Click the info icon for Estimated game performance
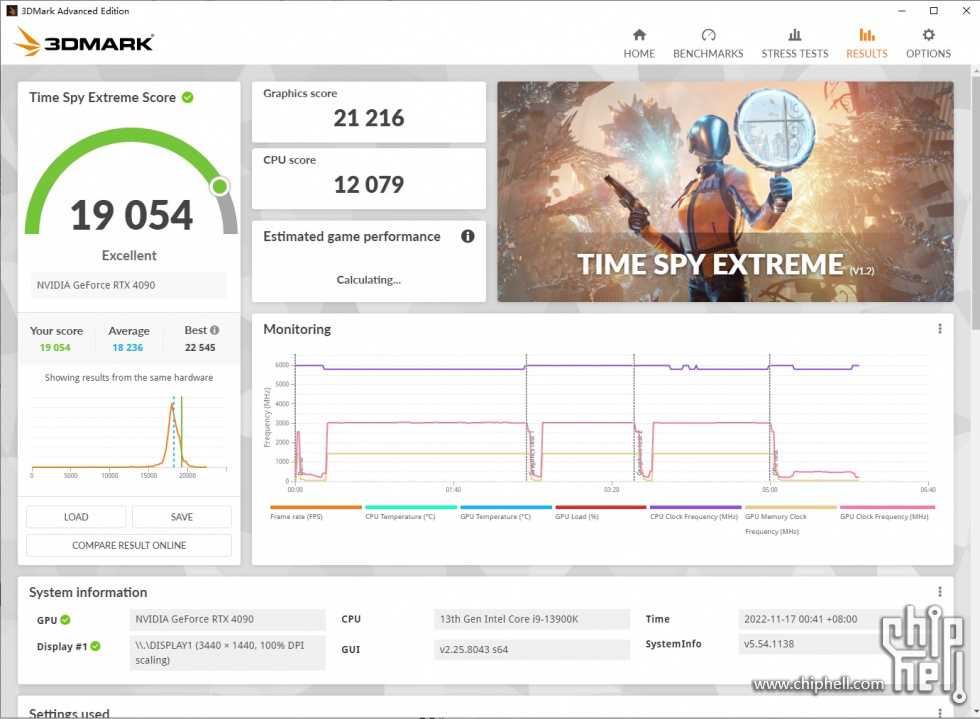 [468, 236]
